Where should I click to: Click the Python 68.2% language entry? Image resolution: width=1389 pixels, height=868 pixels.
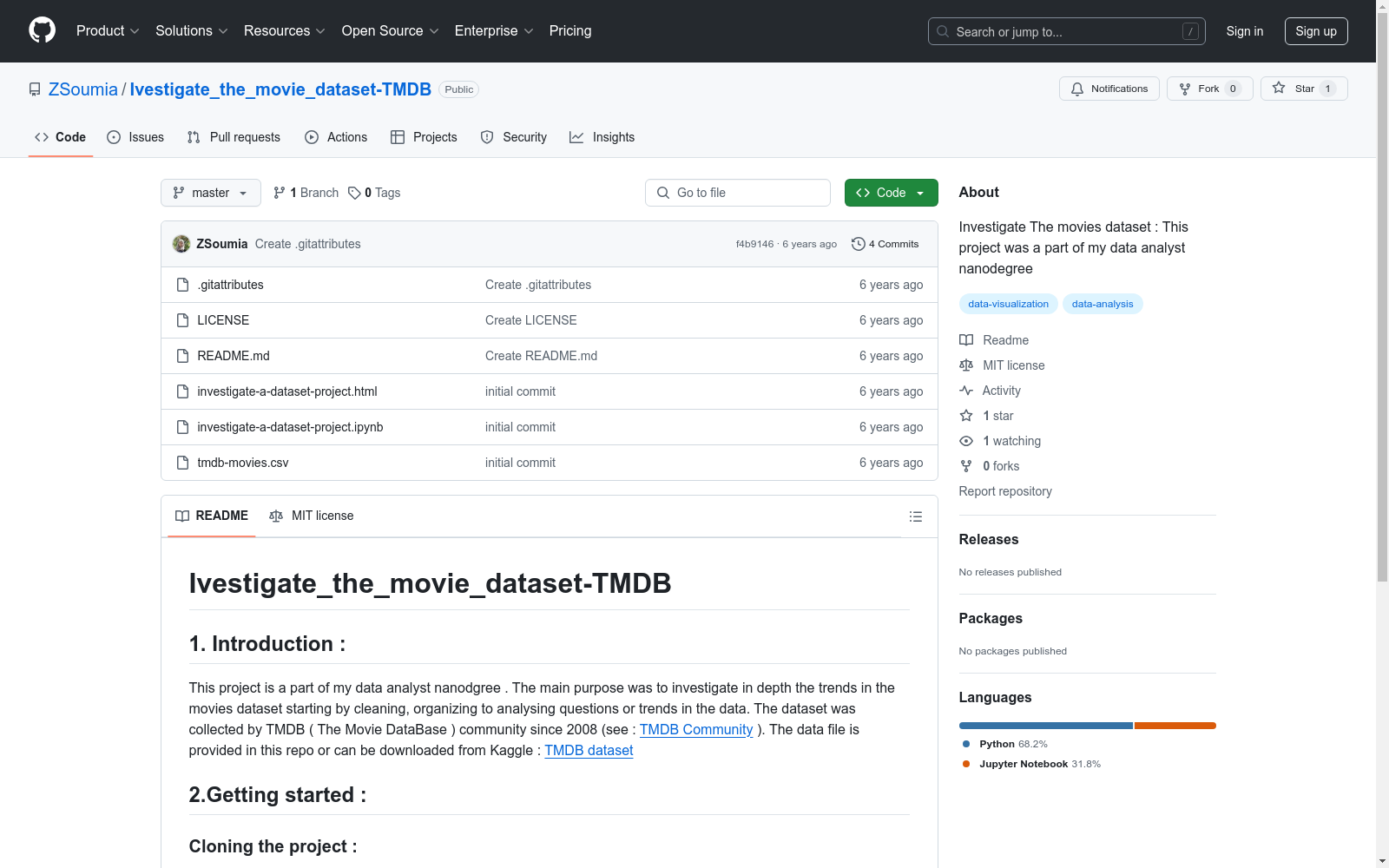(x=1005, y=744)
